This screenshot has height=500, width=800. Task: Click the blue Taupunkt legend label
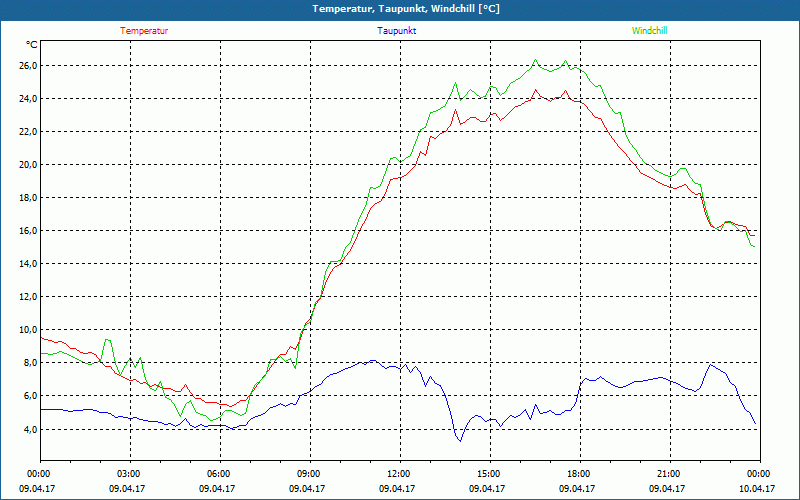coord(397,31)
